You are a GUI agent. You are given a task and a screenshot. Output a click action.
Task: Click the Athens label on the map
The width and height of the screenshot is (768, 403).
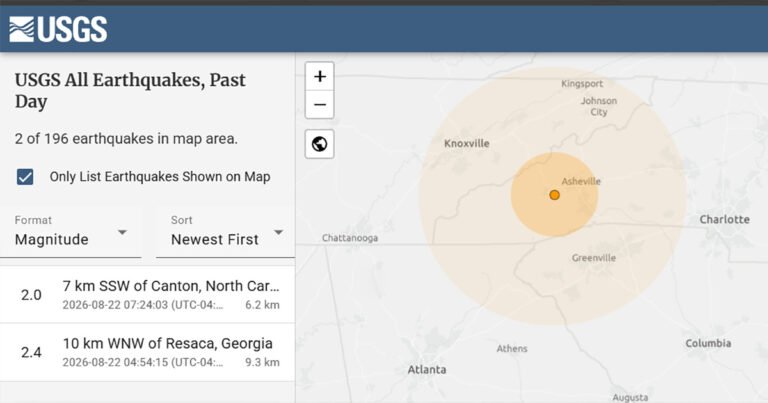[x=512, y=349]
